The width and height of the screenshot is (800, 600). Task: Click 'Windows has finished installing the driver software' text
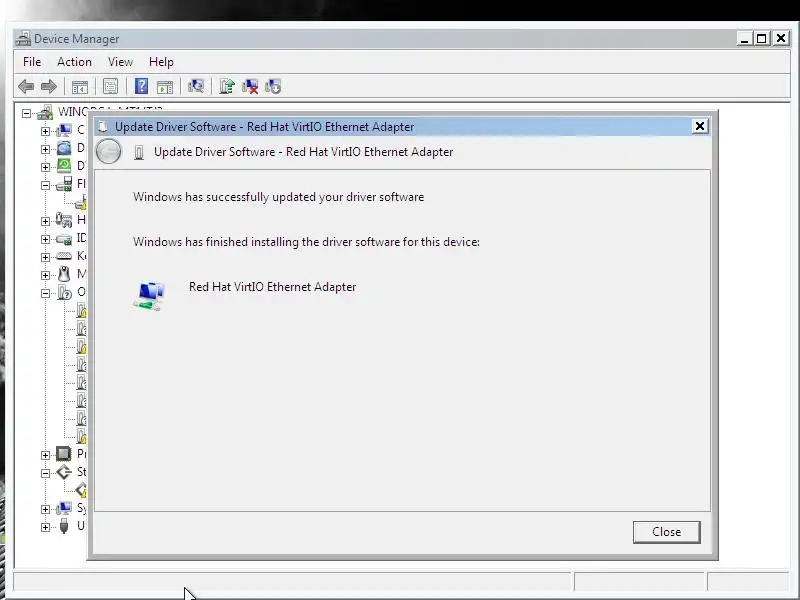[x=306, y=242]
